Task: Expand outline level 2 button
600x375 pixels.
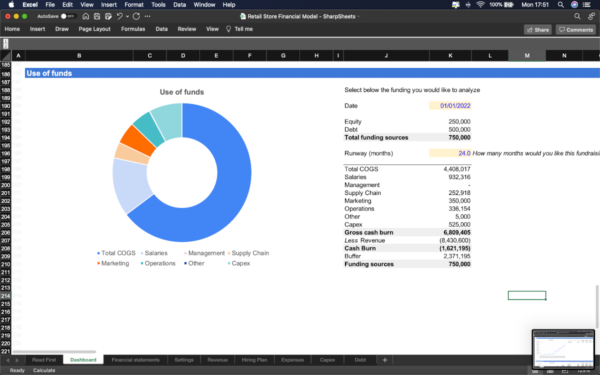Action: point(6,46)
